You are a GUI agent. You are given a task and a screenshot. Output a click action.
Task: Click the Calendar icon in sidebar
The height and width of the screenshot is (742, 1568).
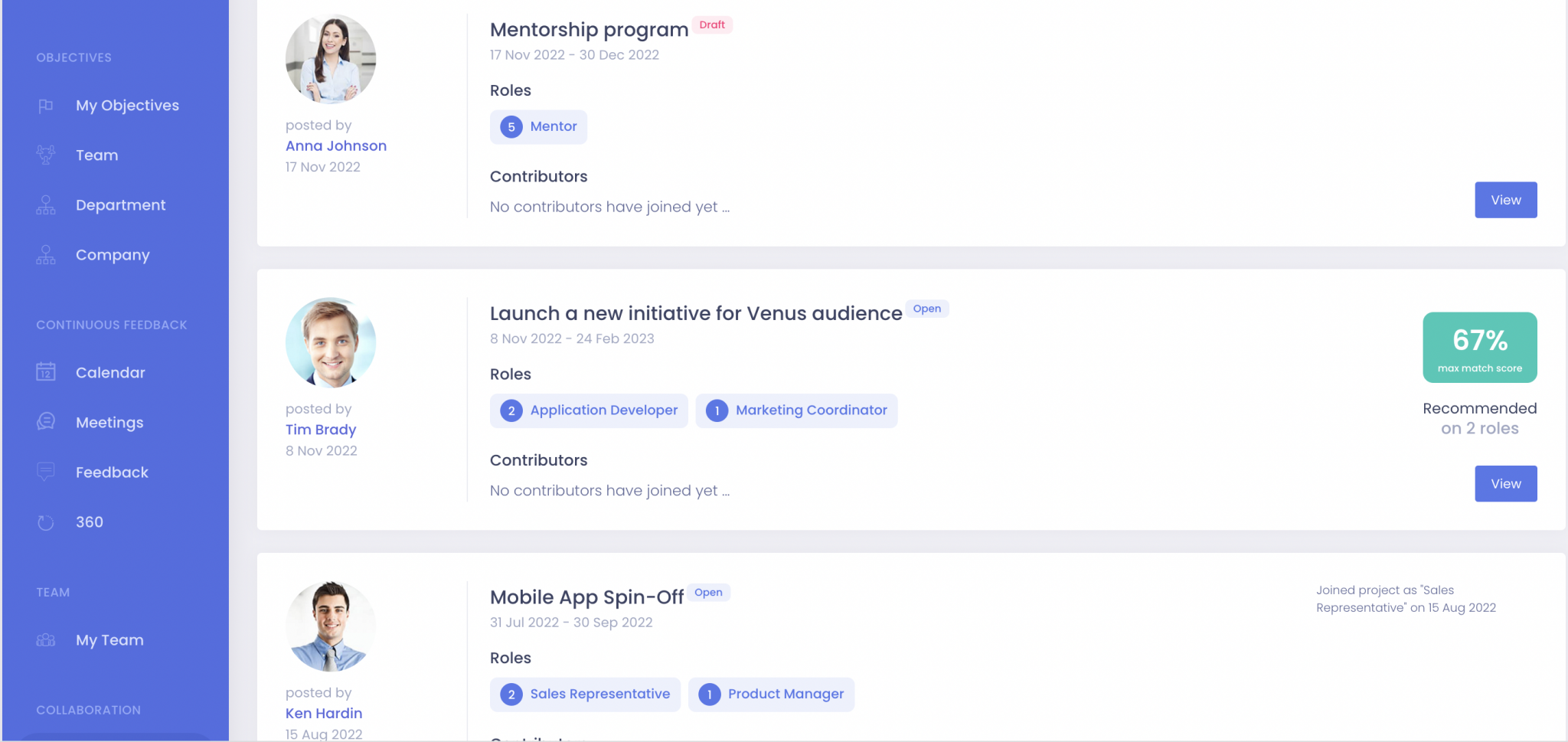[46, 373]
